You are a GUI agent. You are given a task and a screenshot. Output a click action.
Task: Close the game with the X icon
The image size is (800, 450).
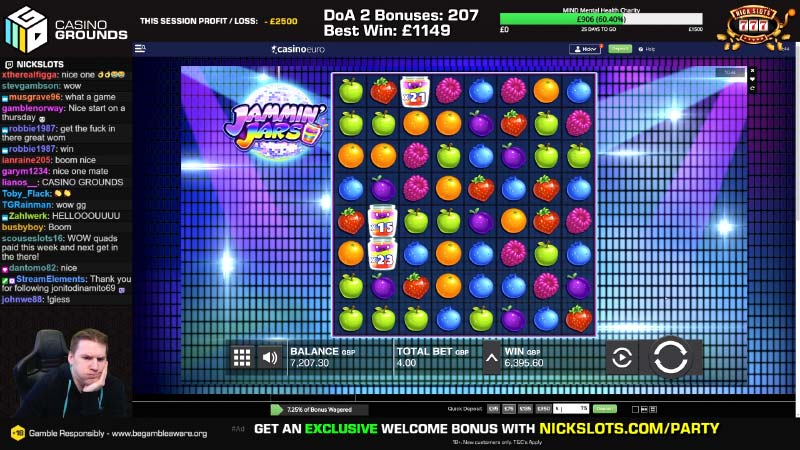tap(752, 70)
